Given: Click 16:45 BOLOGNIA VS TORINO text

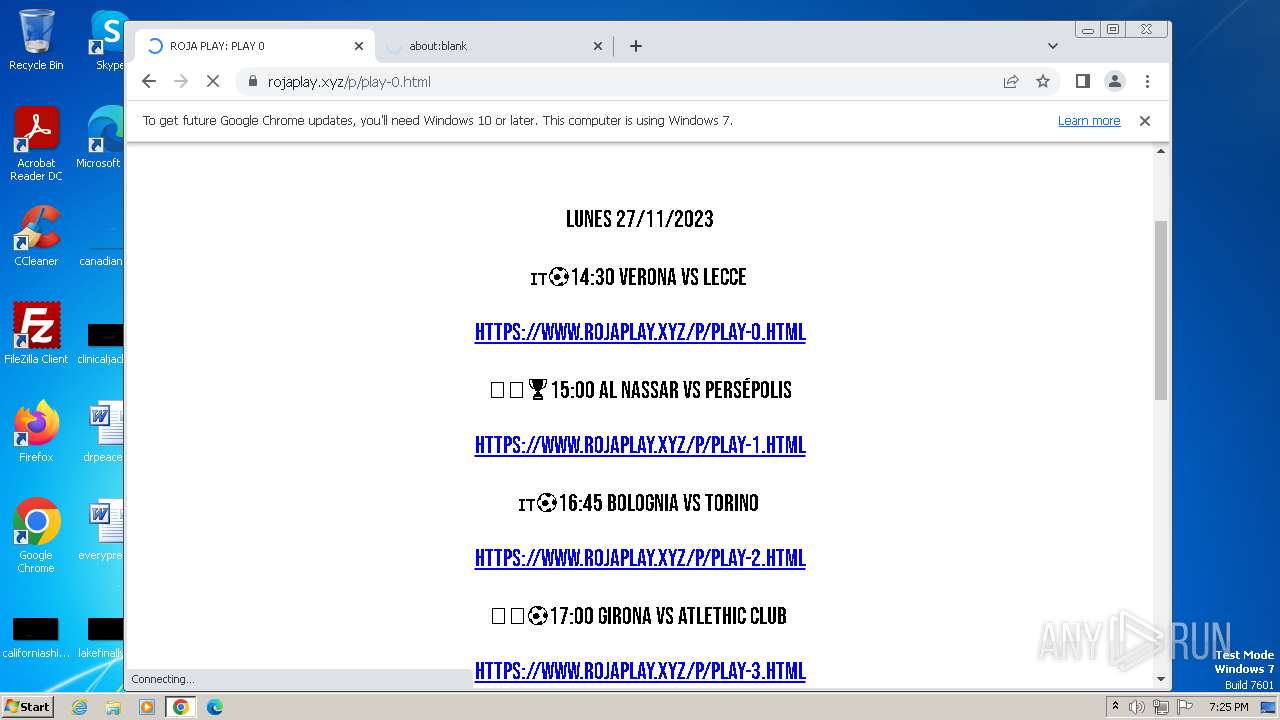Looking at the screenshot, I should click(x=658, y=503).
